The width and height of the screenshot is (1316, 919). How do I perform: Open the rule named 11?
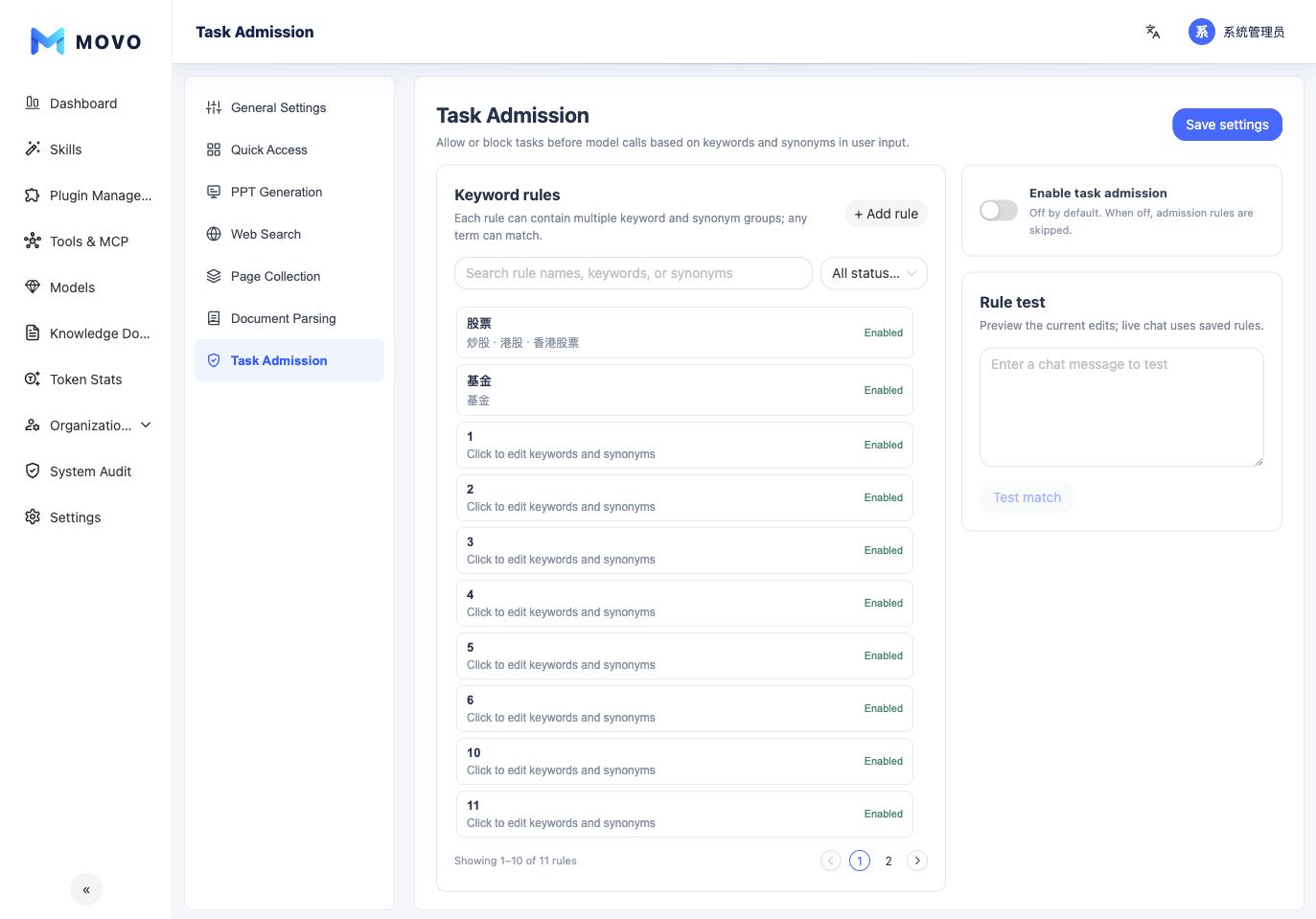pos(684,814)
